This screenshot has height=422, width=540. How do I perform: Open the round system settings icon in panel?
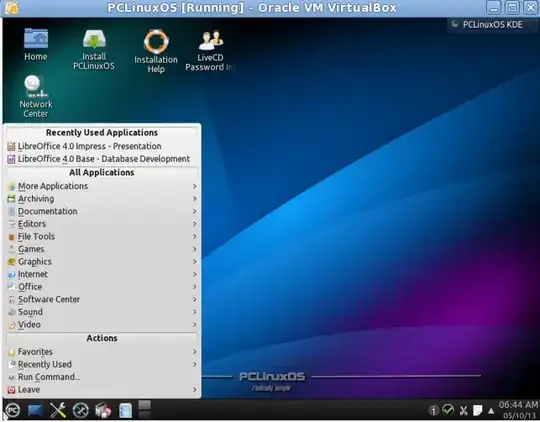81,410
